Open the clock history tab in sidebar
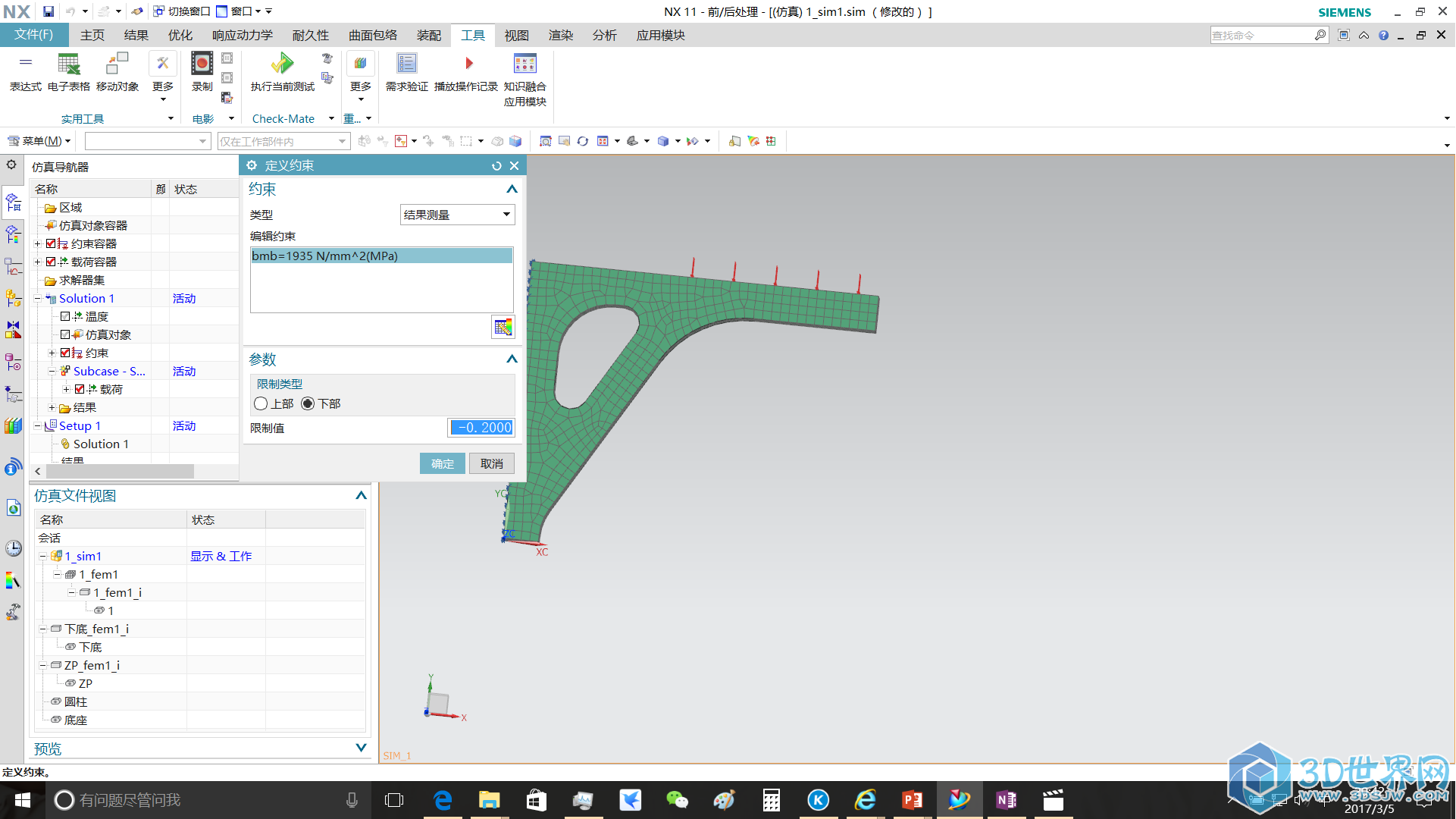This screenshot has height=819, width=1456. click(x=13, y=548)
